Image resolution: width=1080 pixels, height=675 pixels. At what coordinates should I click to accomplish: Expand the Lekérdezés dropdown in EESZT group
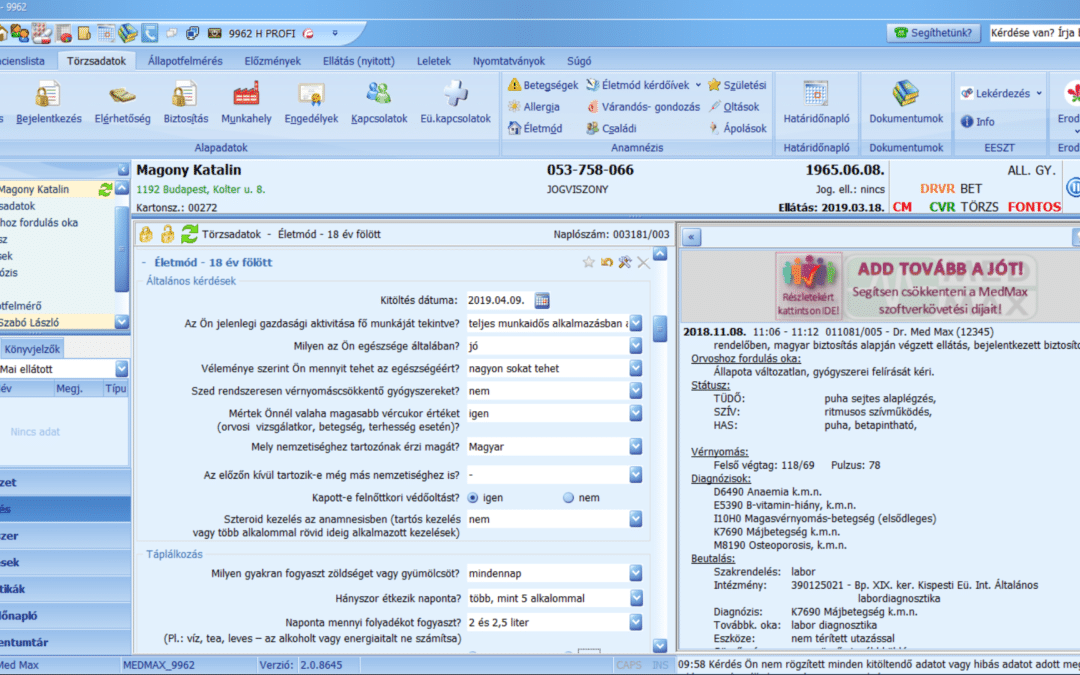point(1037,93)
